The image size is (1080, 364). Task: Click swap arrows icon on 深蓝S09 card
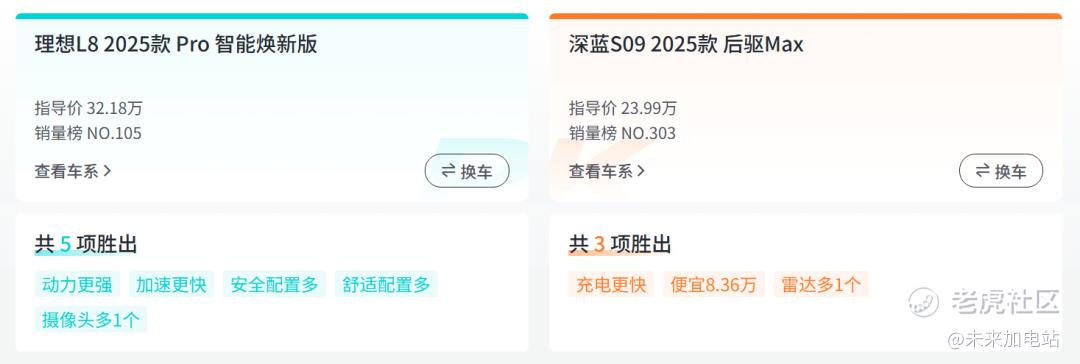983,171
